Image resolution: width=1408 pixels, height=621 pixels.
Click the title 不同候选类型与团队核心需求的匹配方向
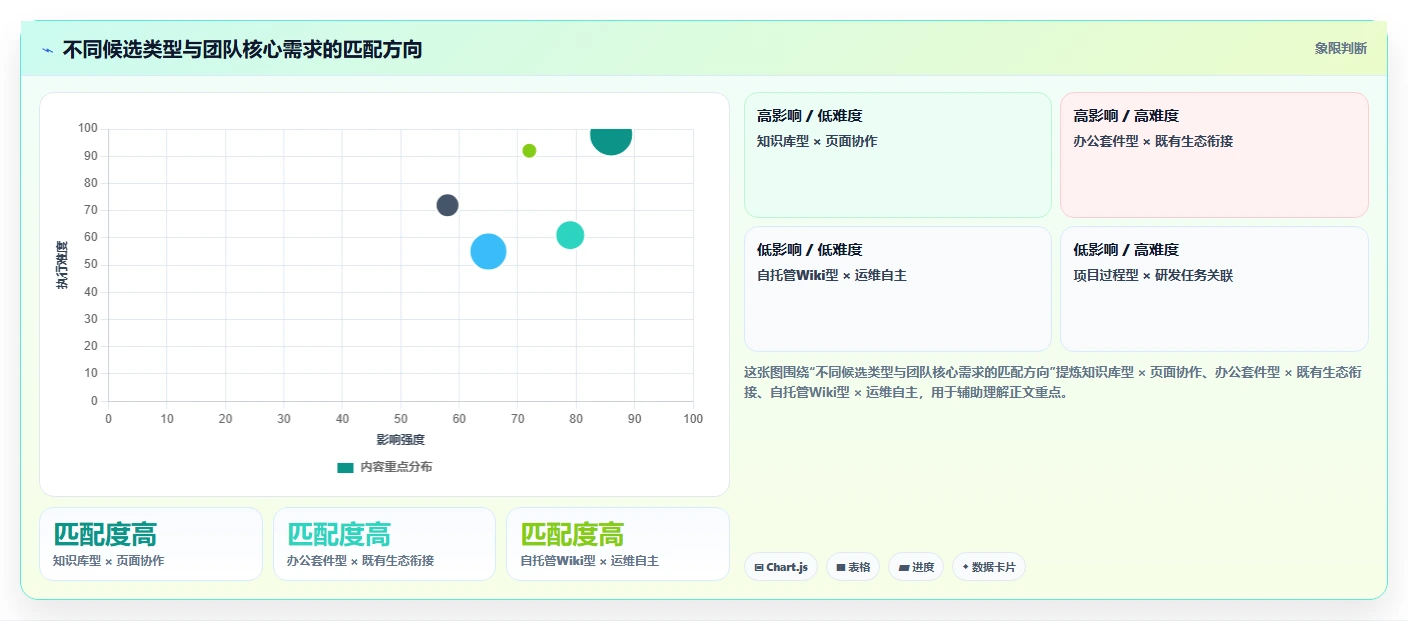pyautogui.click(x=242, y=49)
